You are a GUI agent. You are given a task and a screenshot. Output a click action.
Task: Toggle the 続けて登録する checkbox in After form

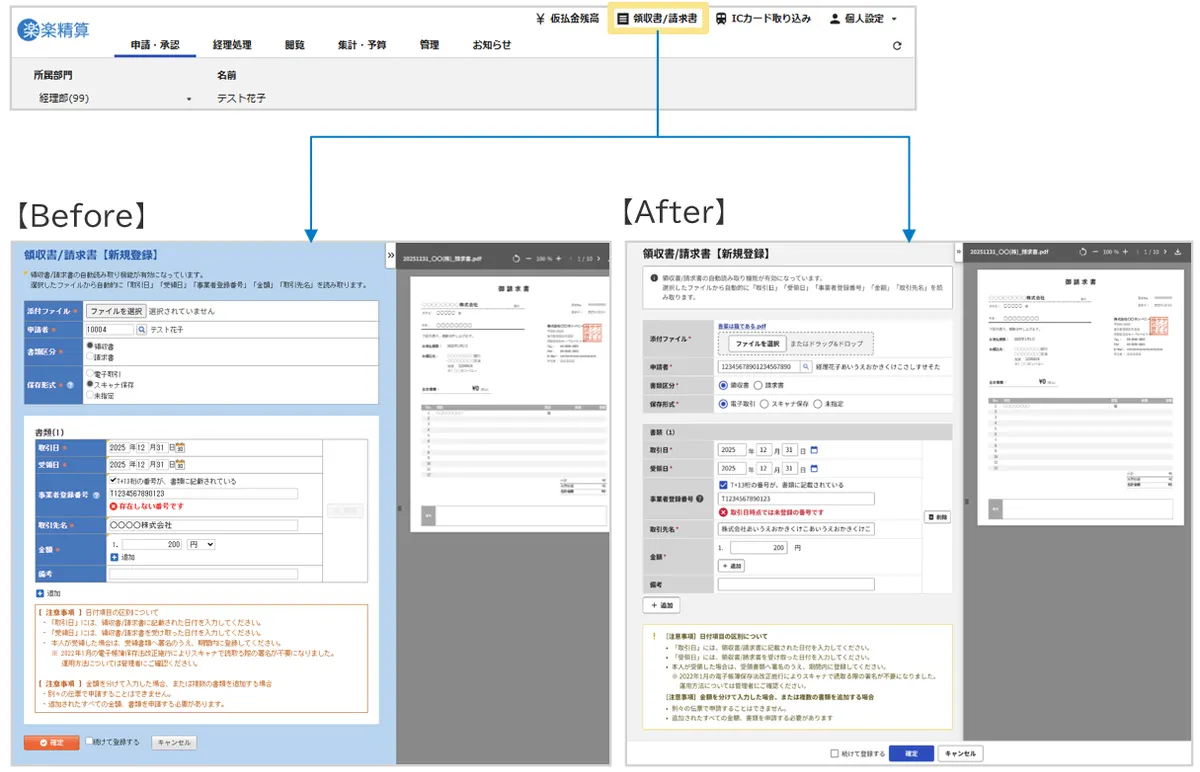(835, 753)
